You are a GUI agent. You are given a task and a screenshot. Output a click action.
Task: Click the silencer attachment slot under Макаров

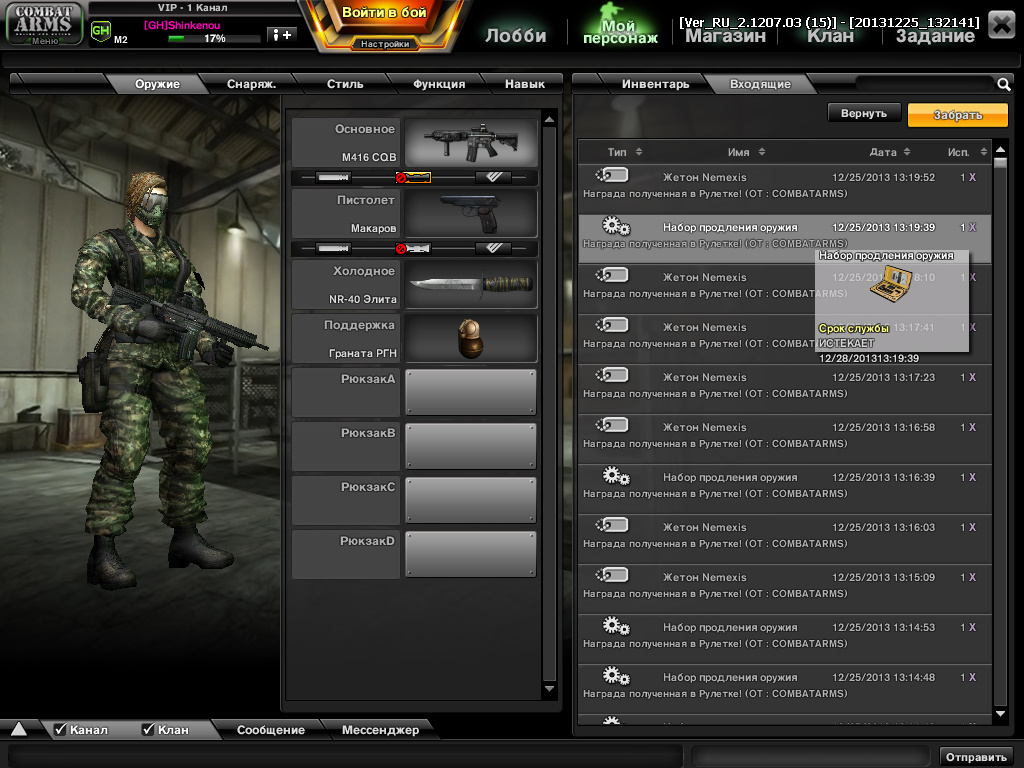[x=413, y=248]
